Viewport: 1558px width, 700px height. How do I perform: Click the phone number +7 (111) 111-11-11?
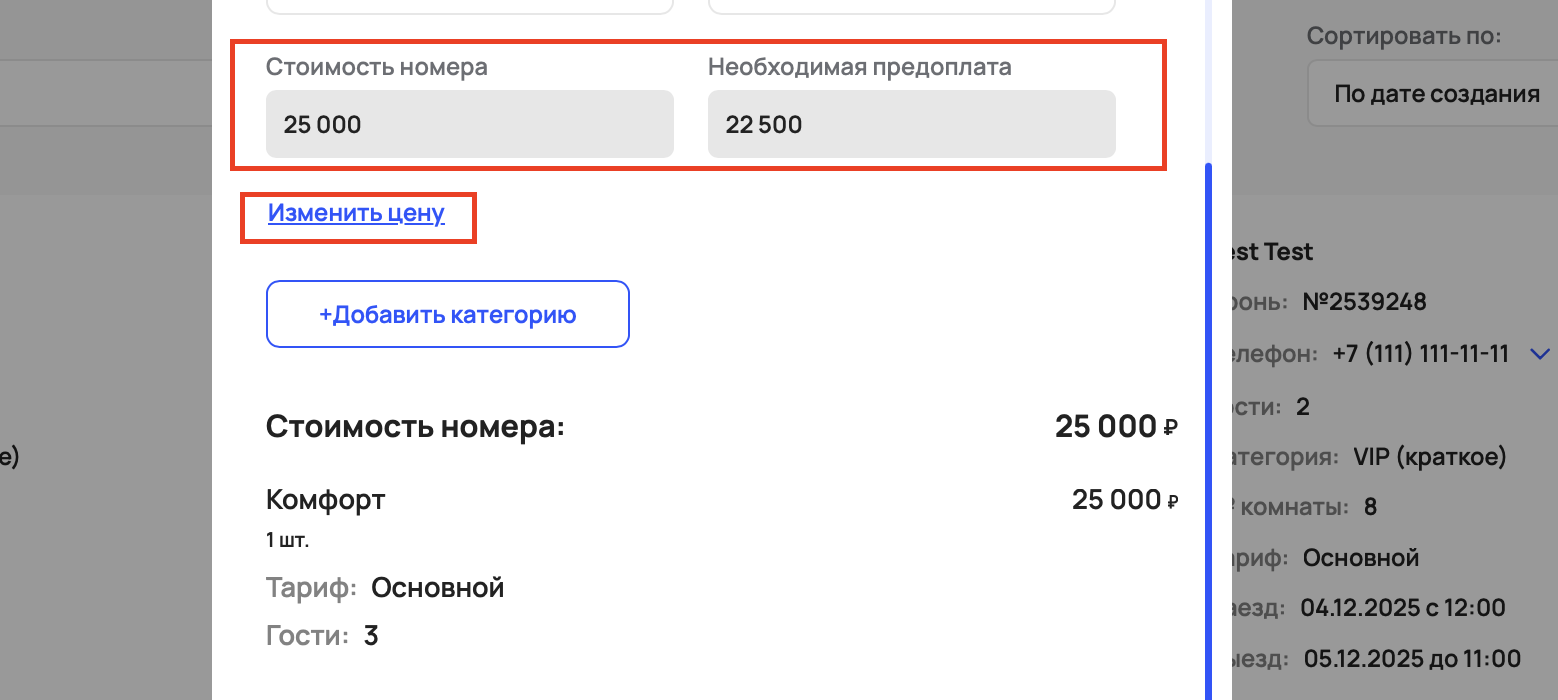(1420, 354)
